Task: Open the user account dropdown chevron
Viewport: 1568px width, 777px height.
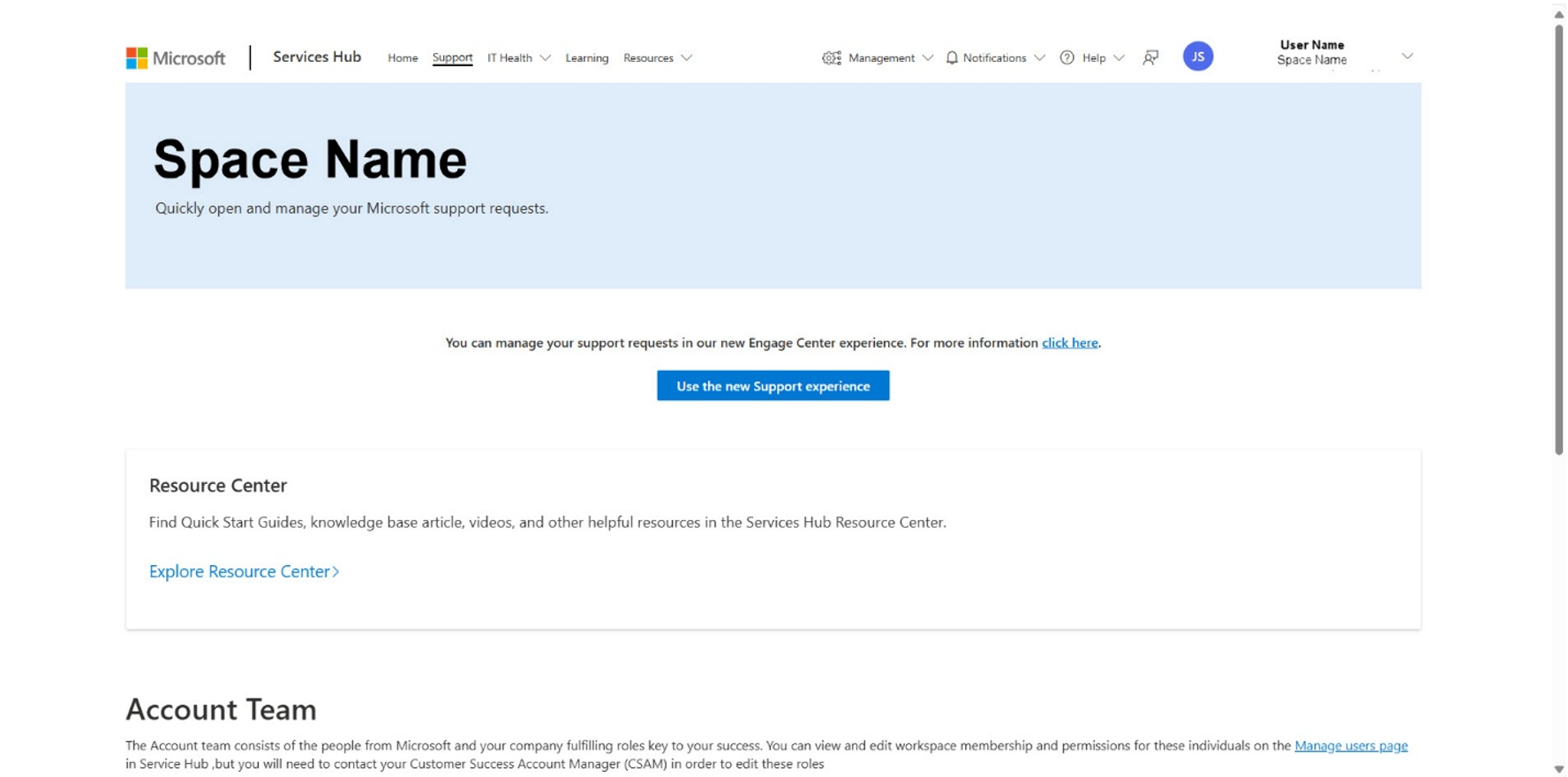Action: coord(1407,57)
